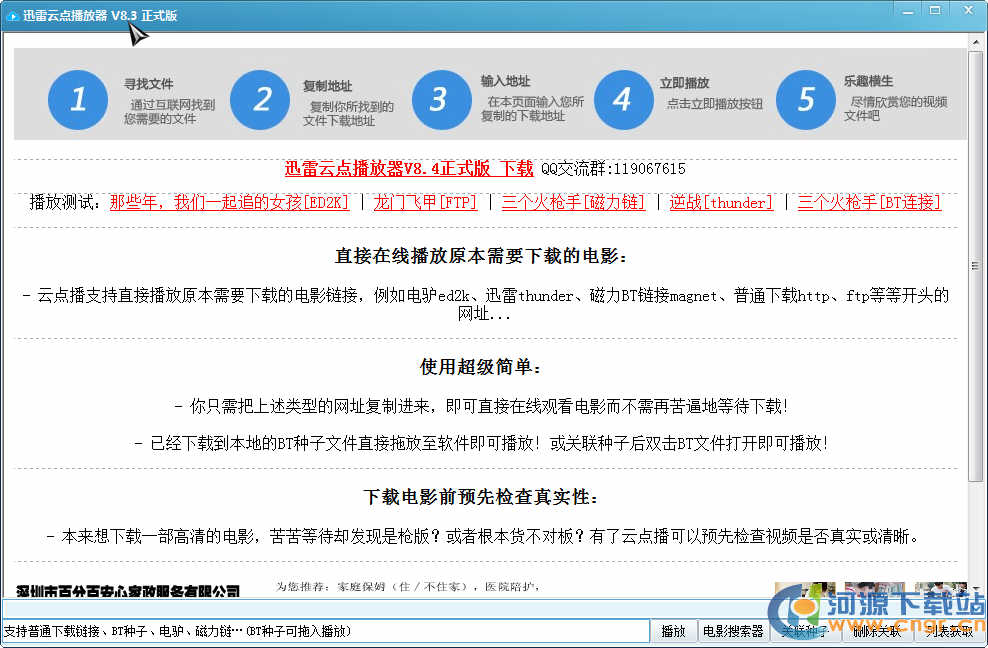Open the 电影搜索器 button

(733, 631)
